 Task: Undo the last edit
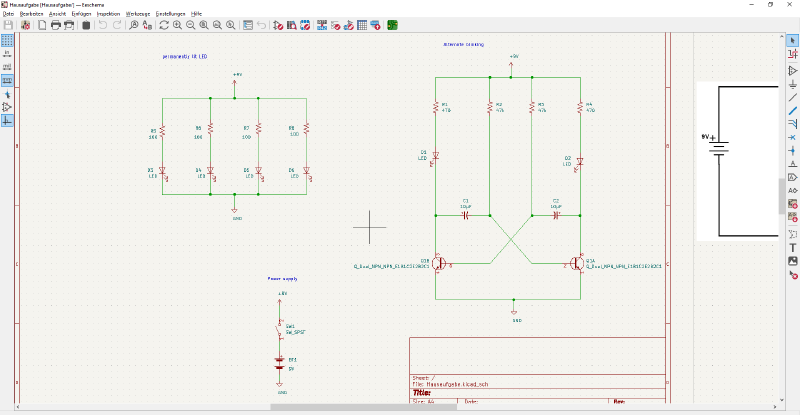point(103,25)
